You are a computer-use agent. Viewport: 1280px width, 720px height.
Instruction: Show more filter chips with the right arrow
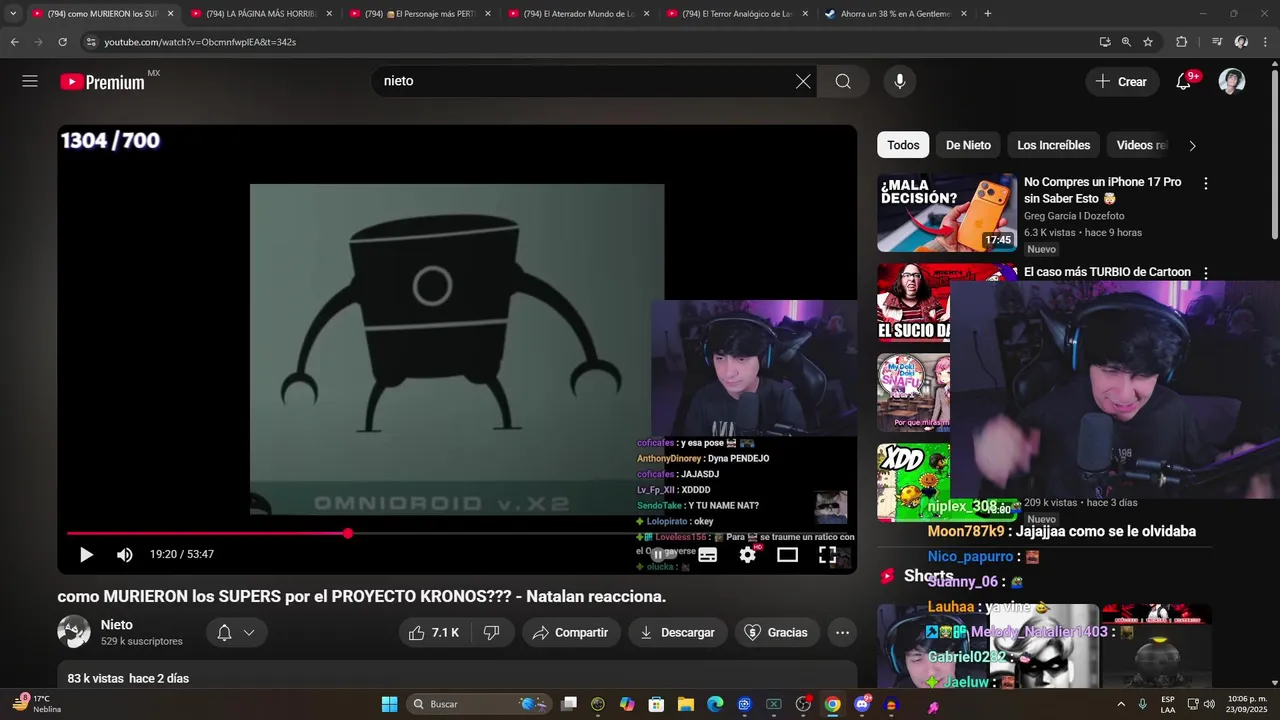tap(1192, 145)
